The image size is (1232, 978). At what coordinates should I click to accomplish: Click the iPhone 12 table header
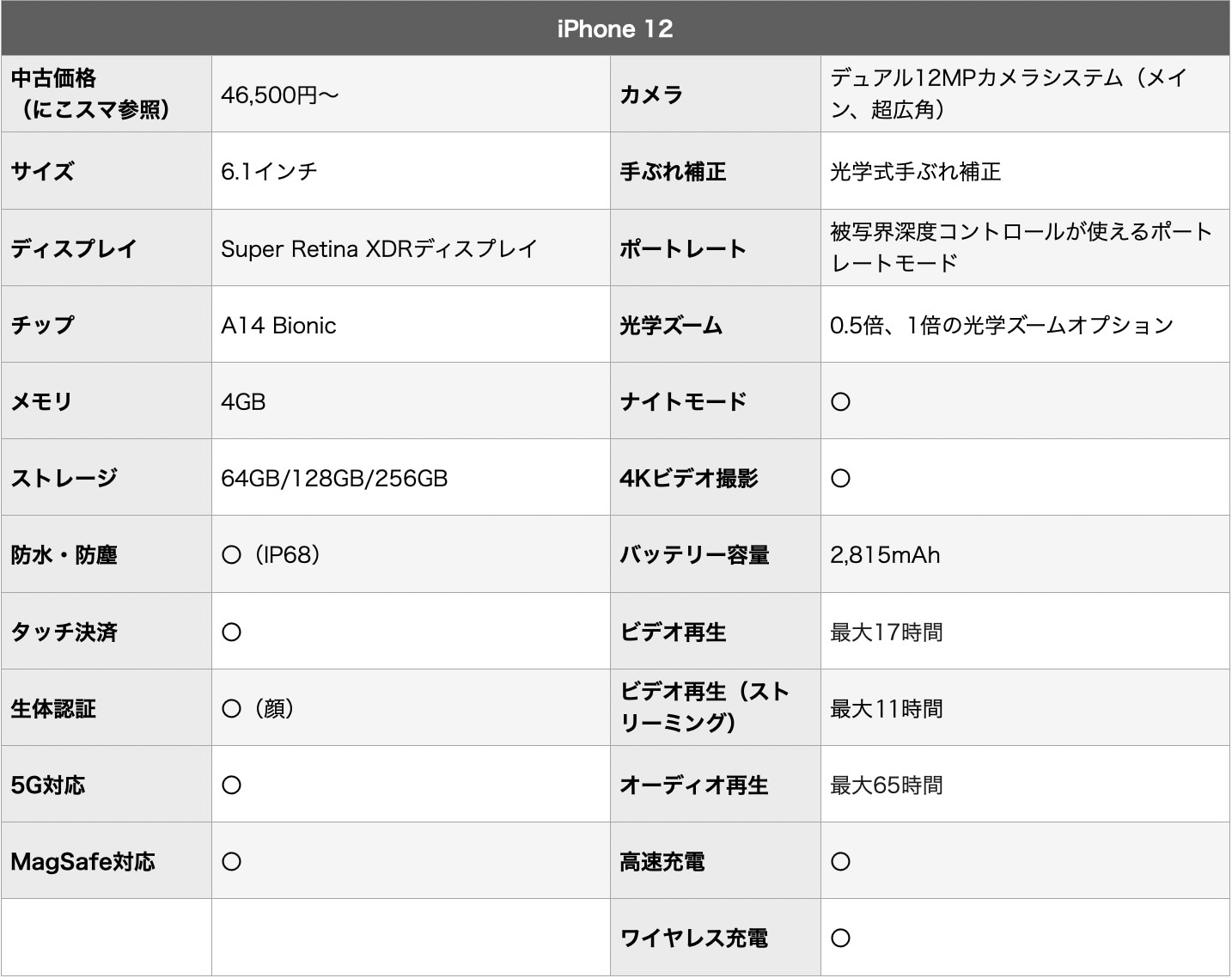615,28
